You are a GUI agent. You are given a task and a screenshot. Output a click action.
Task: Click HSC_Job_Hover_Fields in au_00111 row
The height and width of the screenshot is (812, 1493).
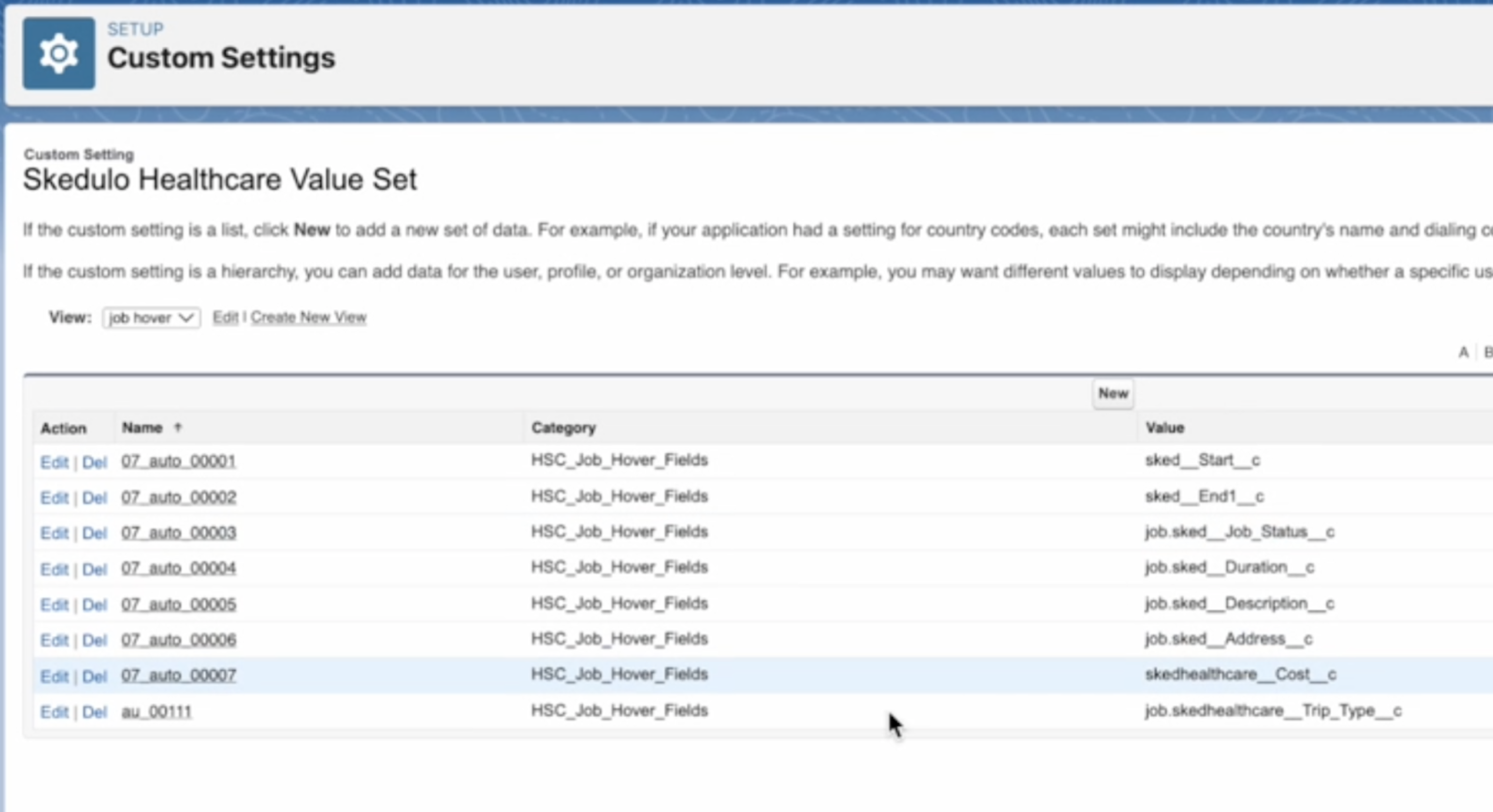click(619, 711)
